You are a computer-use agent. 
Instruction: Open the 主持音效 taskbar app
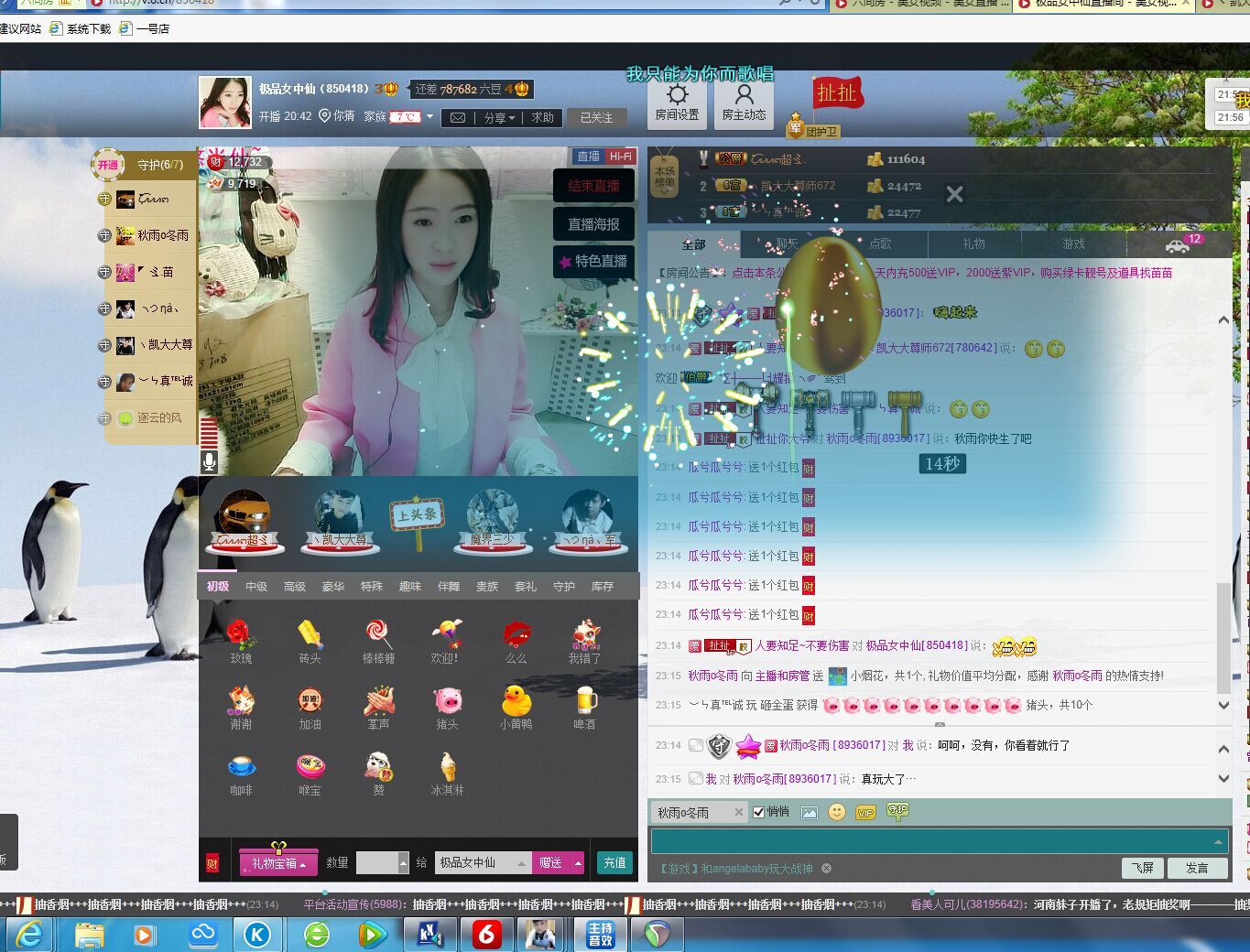(x=600, y=935)
